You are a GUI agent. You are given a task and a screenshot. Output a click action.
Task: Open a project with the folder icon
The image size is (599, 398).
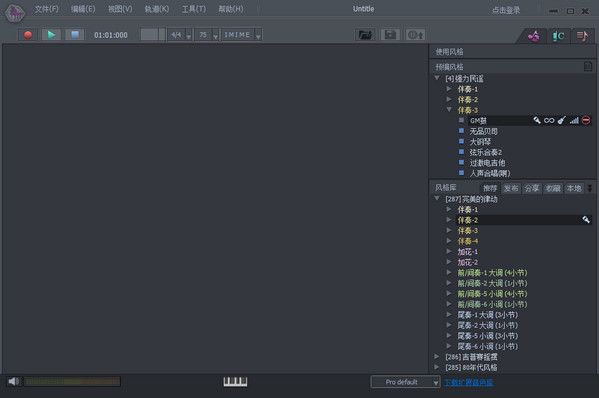[365, 35]
